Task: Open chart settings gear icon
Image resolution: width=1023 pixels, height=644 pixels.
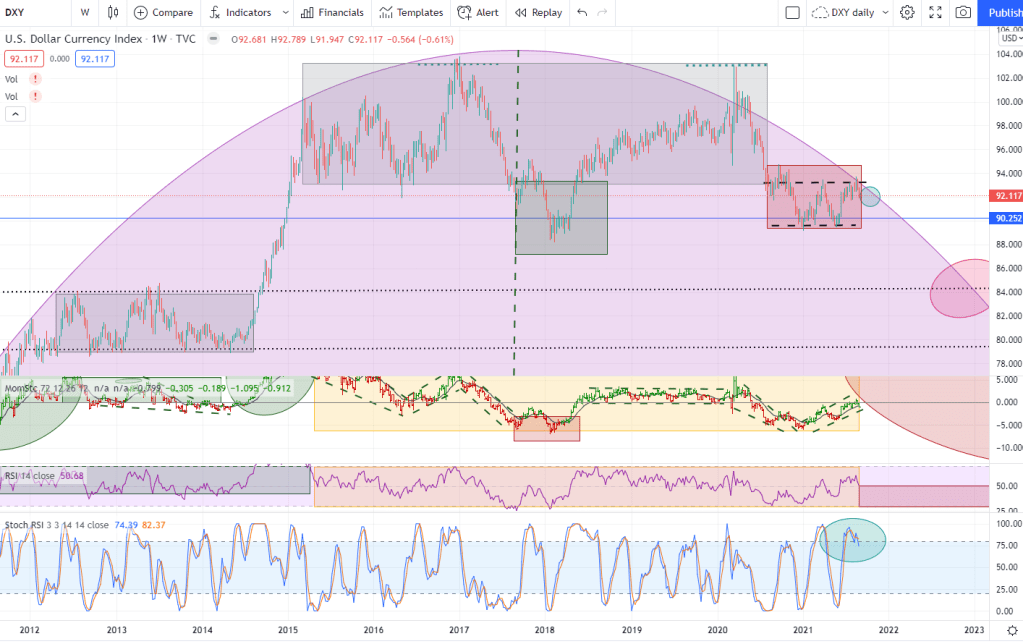Action: [907, 13]
